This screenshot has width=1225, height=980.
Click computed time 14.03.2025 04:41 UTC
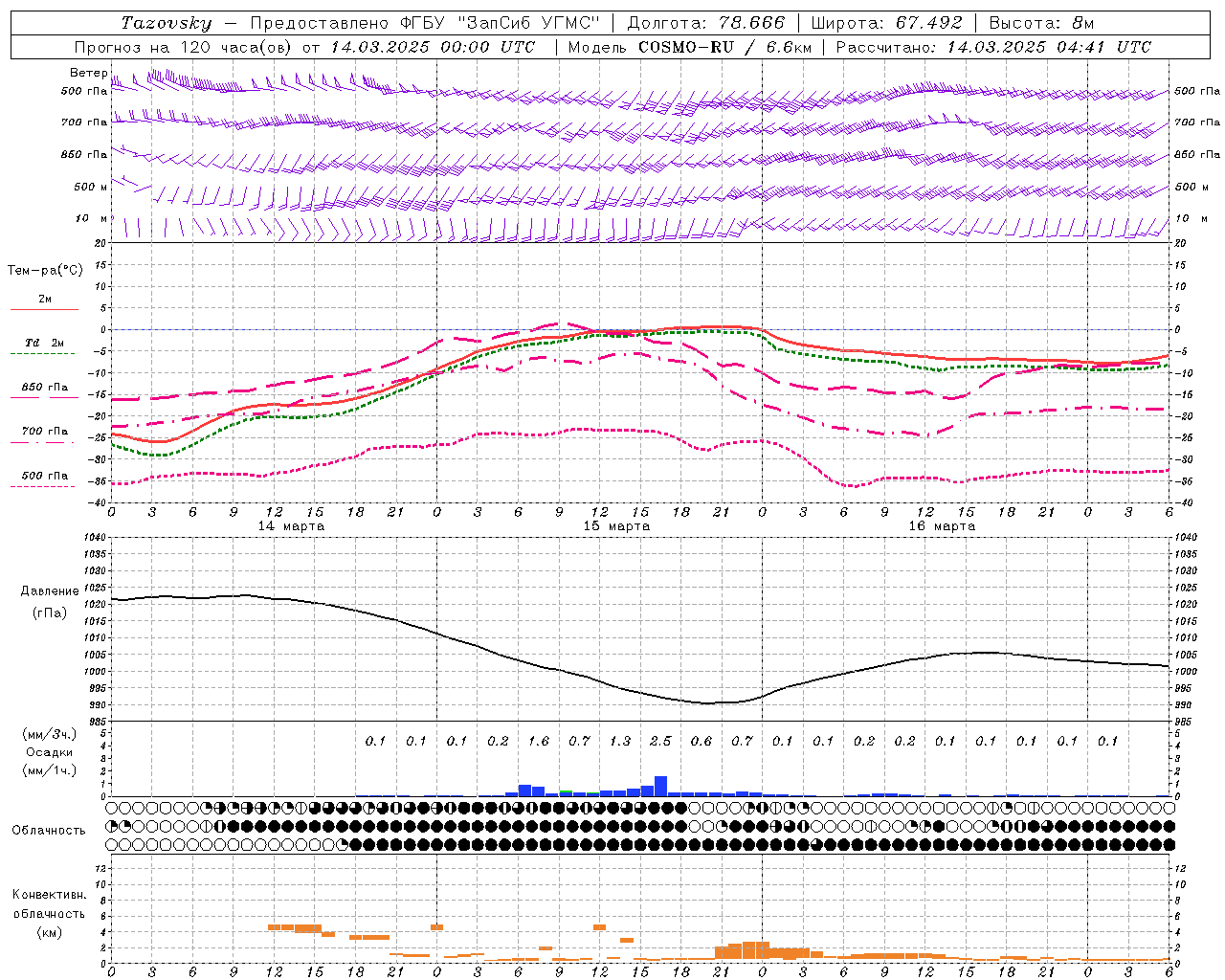1050,47
